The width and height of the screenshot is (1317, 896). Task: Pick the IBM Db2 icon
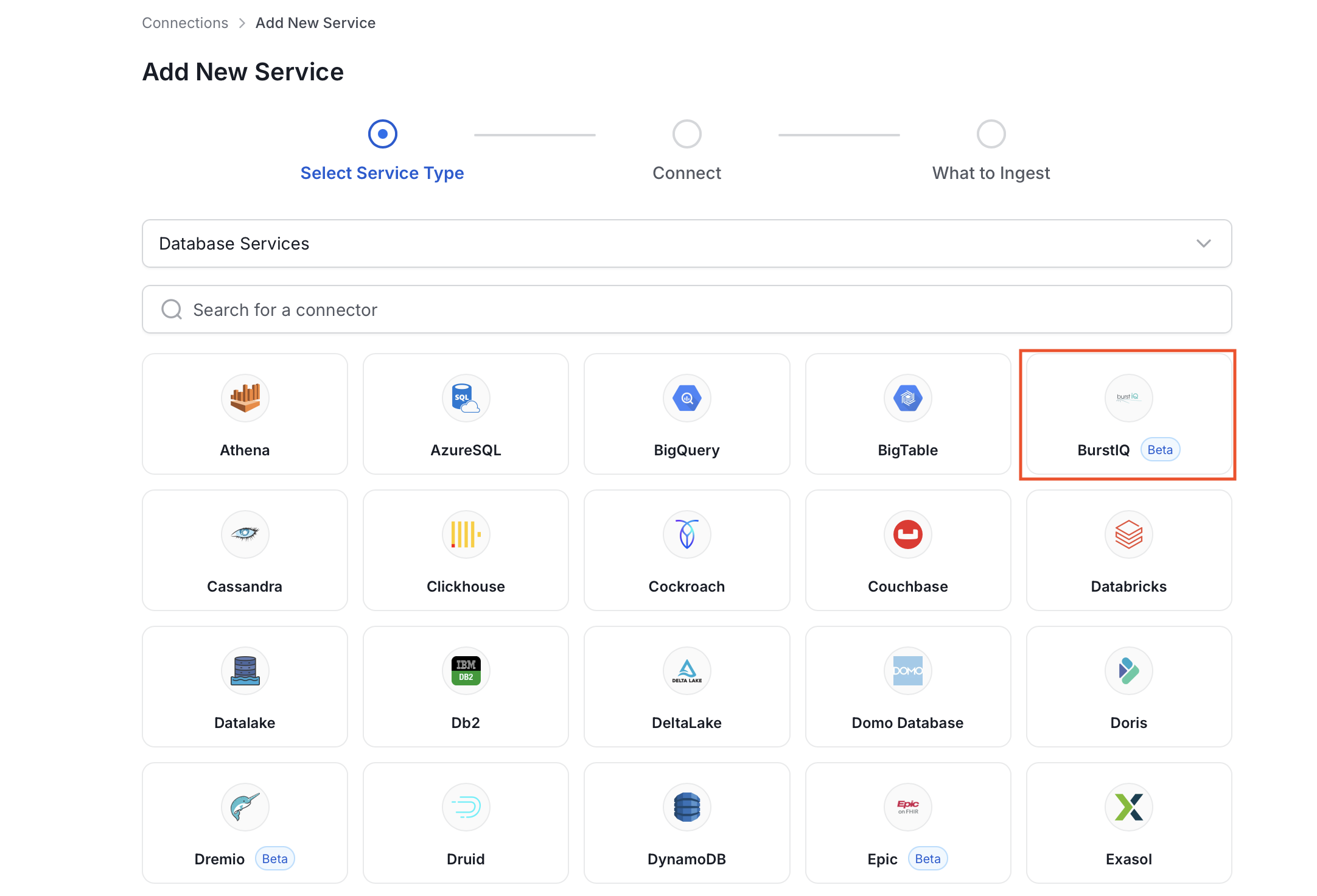(x=466, y=671)
